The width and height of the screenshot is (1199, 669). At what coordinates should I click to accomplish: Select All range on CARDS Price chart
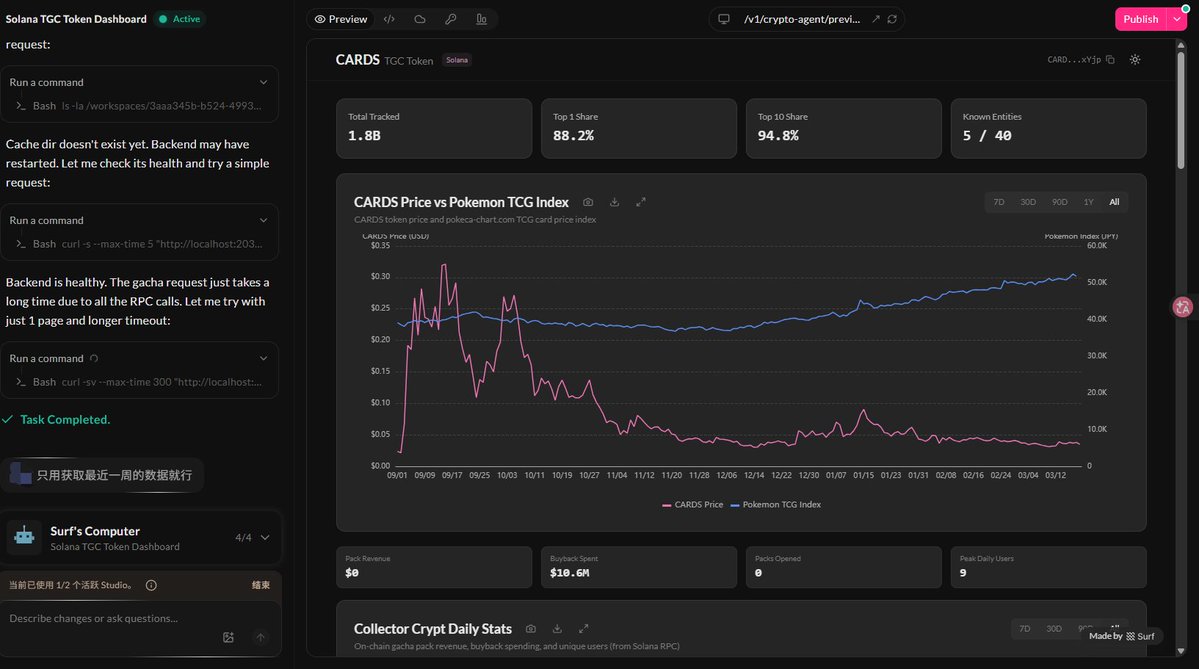click(x=1114, y=202)
